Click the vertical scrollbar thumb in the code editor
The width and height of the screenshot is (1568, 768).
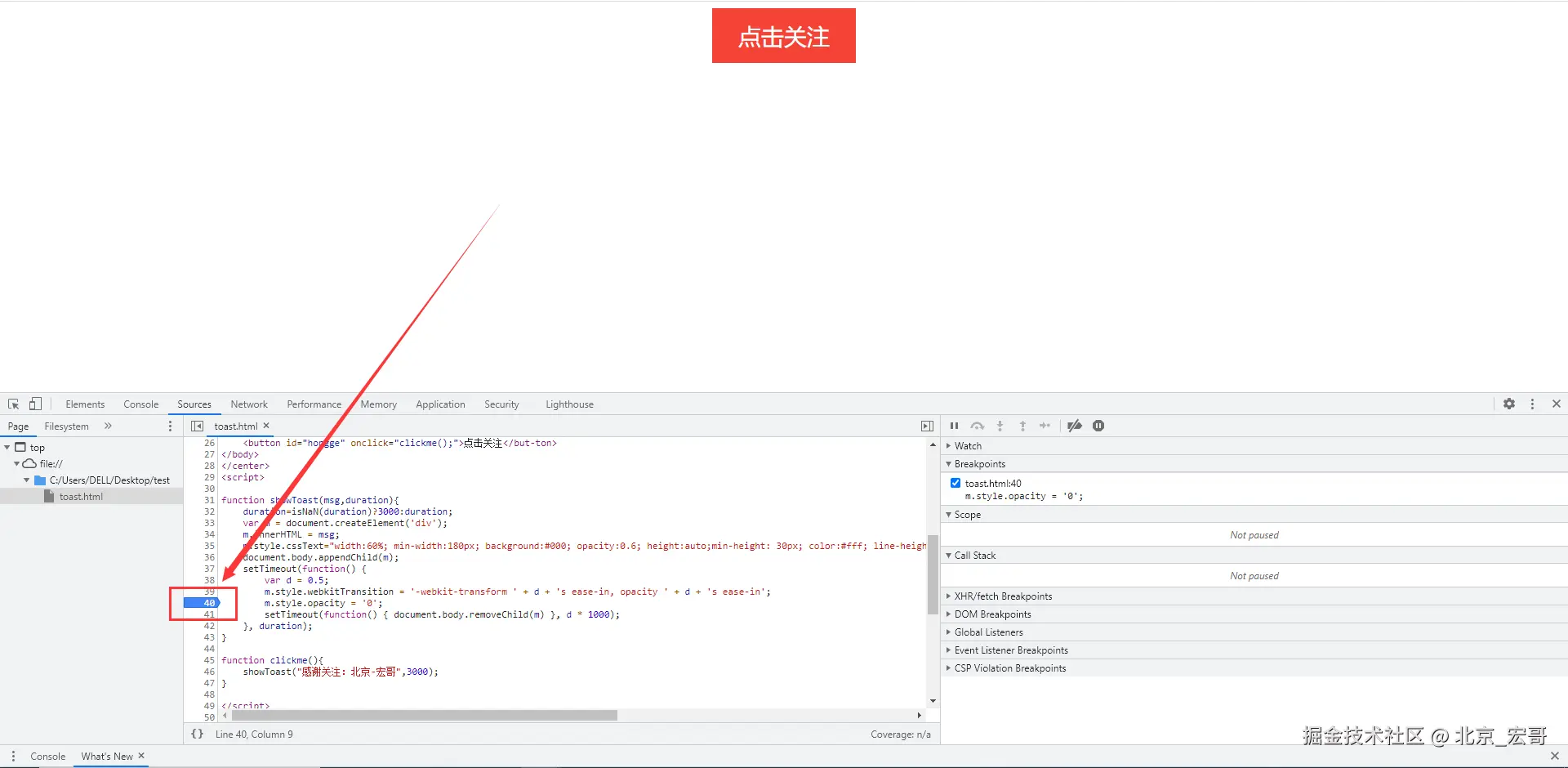click(933, 574)
